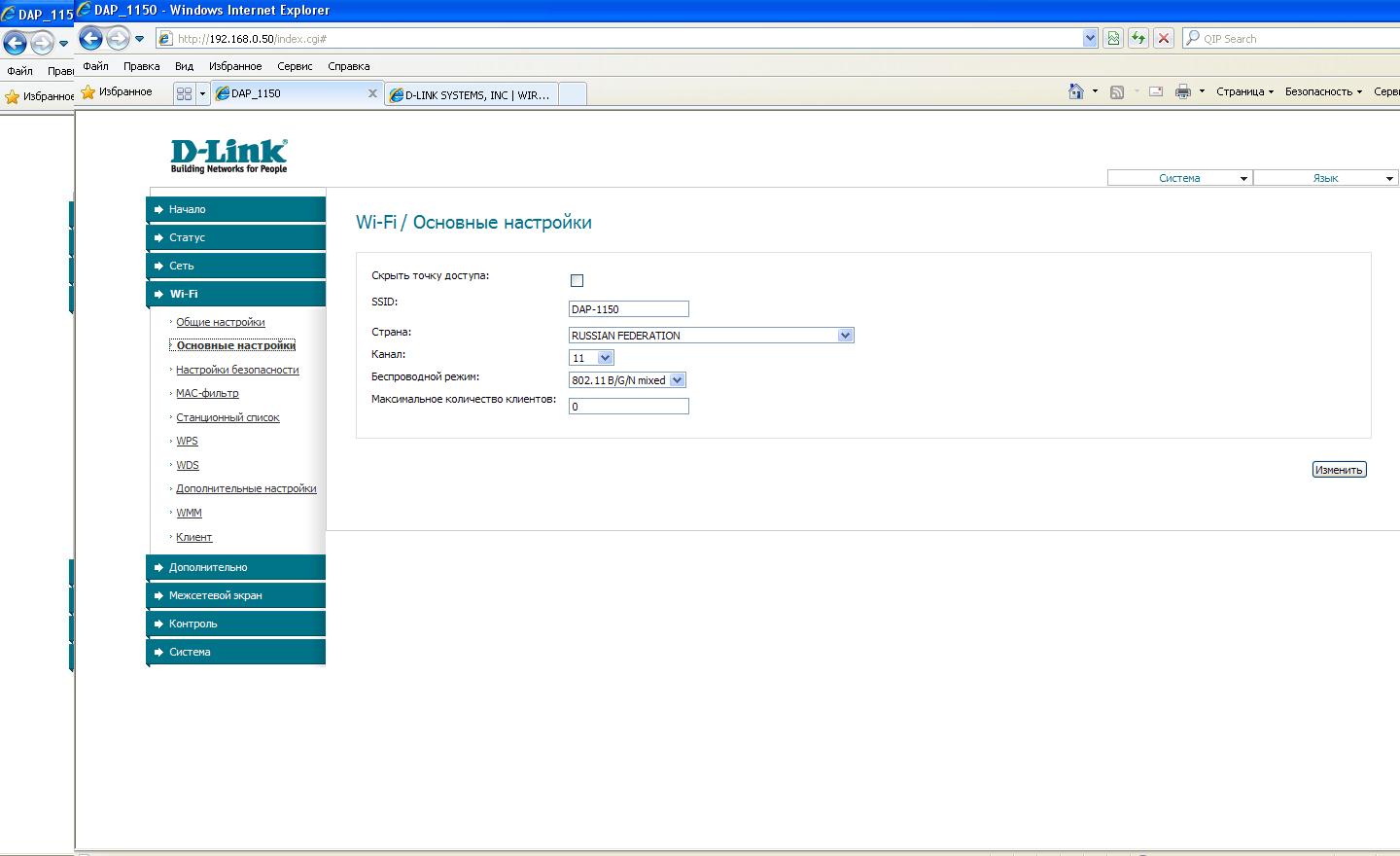Open the Язык language dropdown
Screen dimensions: 1400x856
1325,178
